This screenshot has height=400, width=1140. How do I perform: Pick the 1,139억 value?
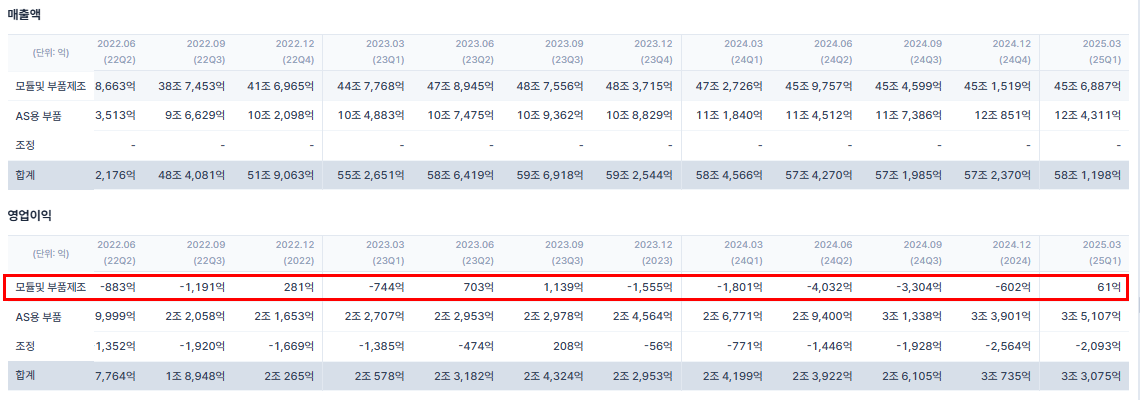coord(564,287)
